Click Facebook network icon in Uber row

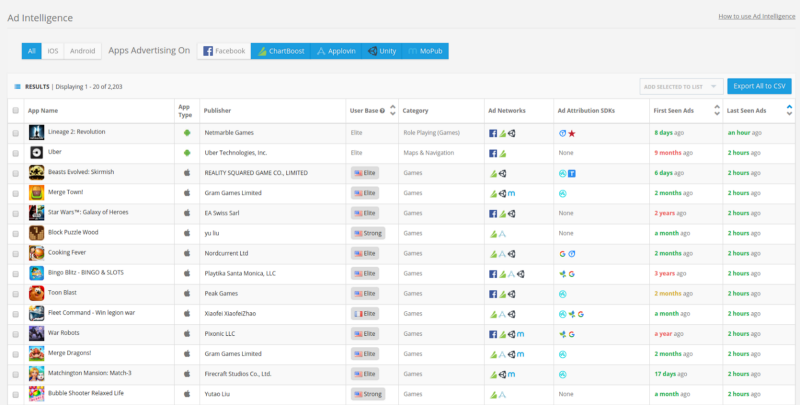(x=493, y=153)
